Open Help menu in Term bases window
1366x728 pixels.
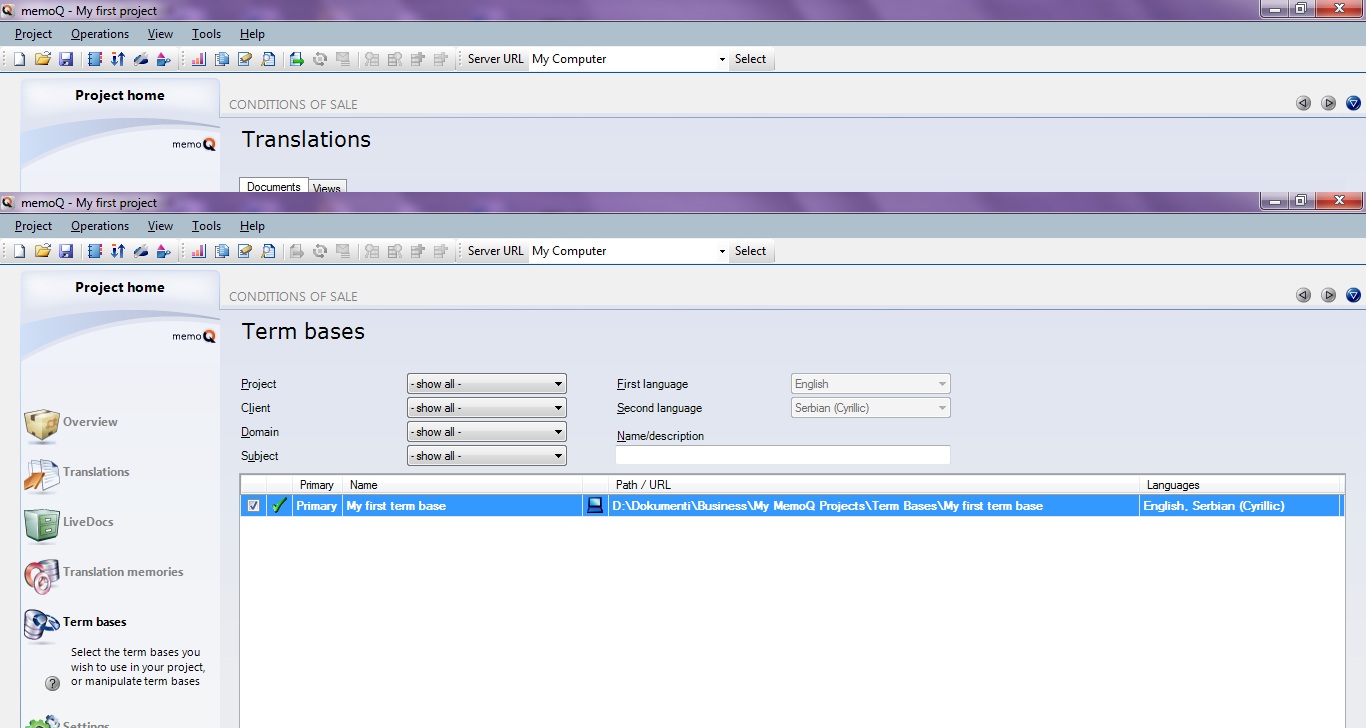(x=252, y=226)
